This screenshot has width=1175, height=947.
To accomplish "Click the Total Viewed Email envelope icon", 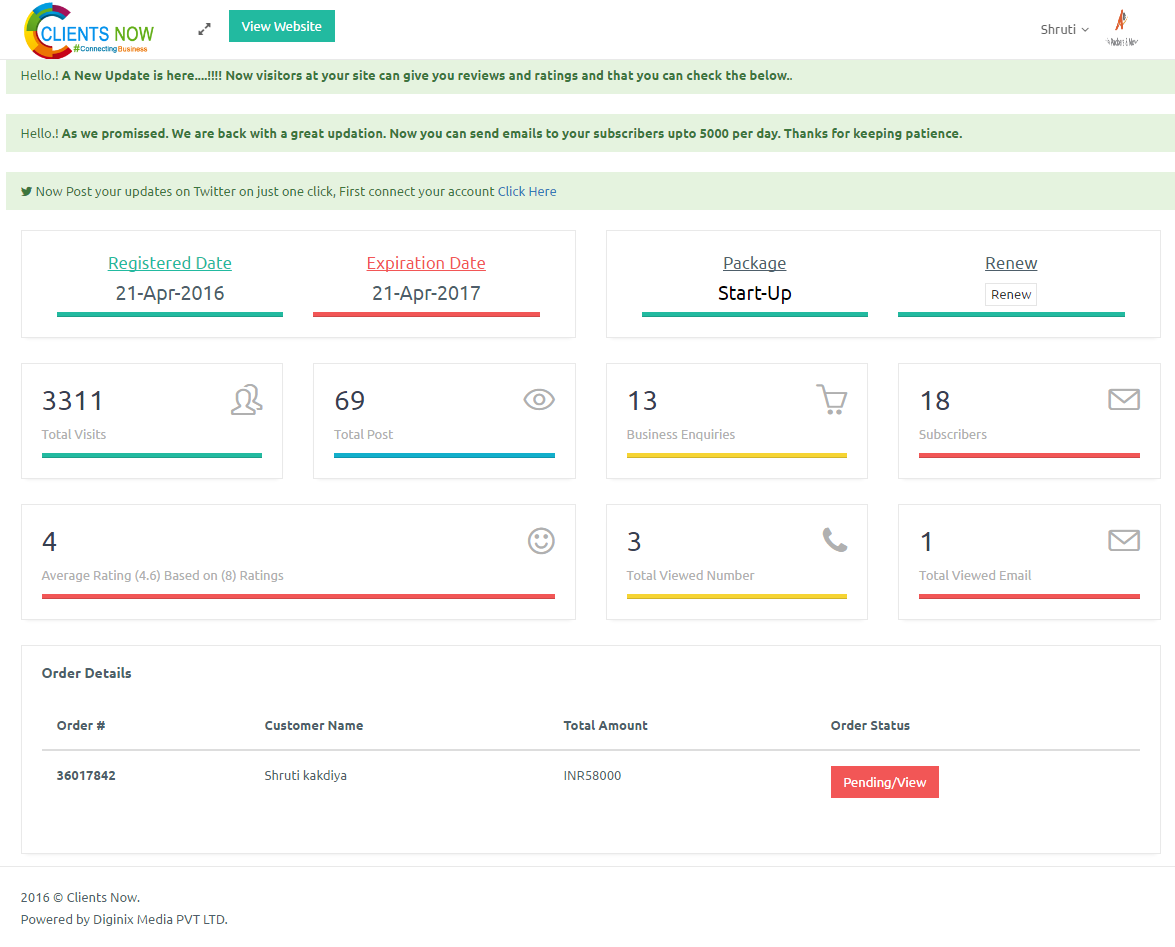I will coord(1124,540).
